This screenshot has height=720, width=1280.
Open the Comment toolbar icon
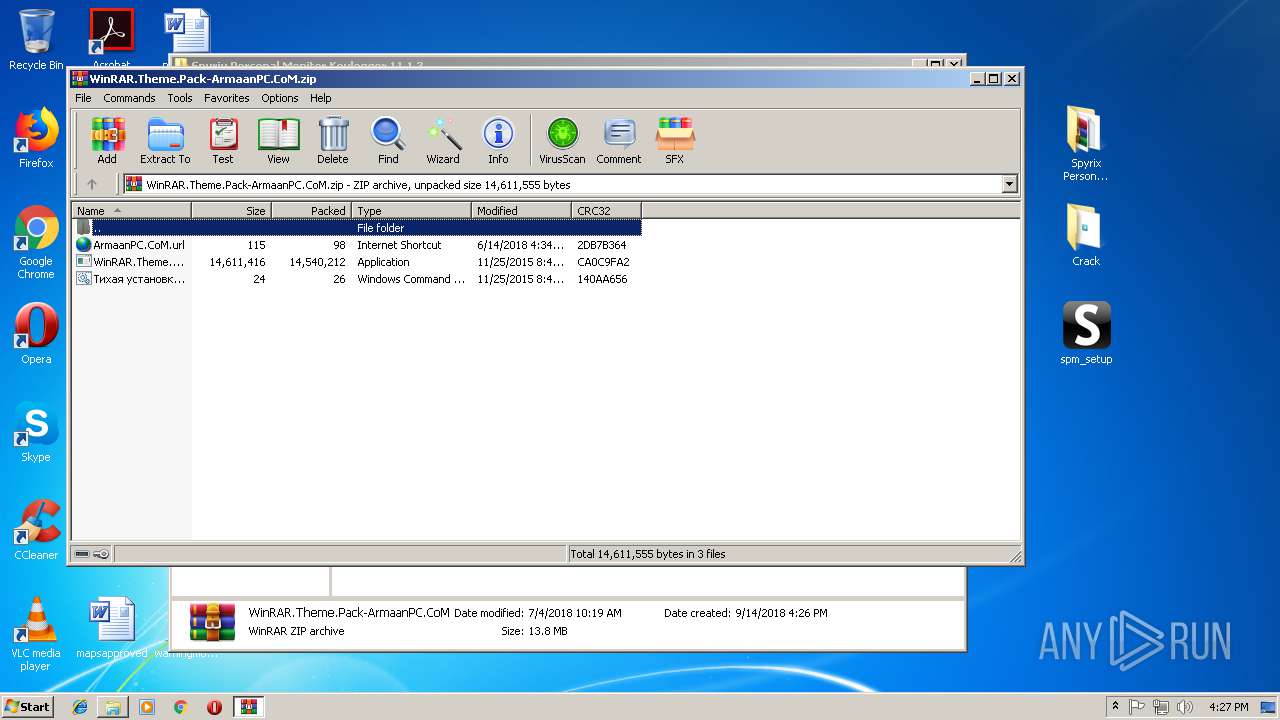pyautogui.click(x=619, y=140)
